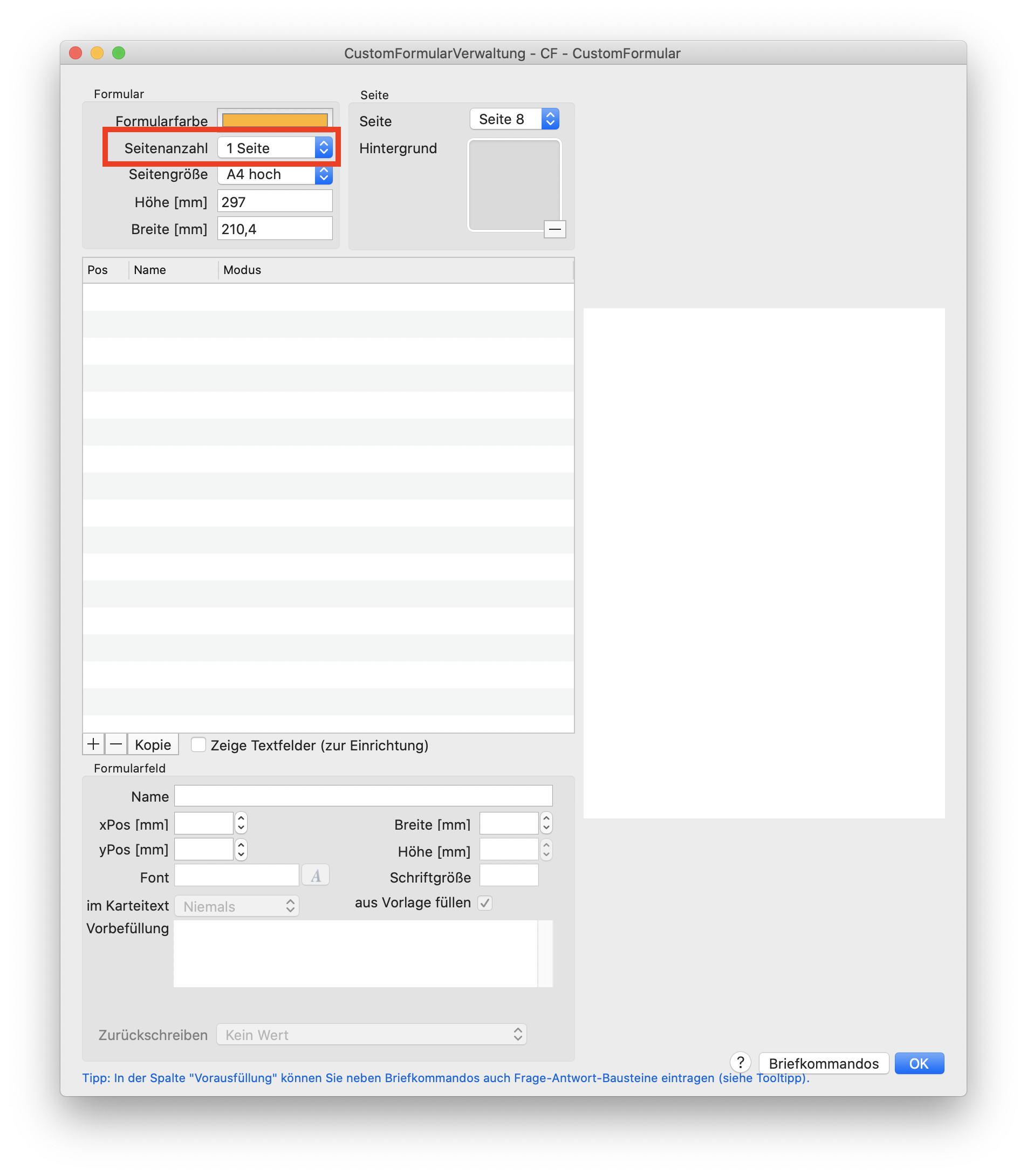Click the xPos [mm] input field
The image size is (1027, 1176).
coord(204,823)
